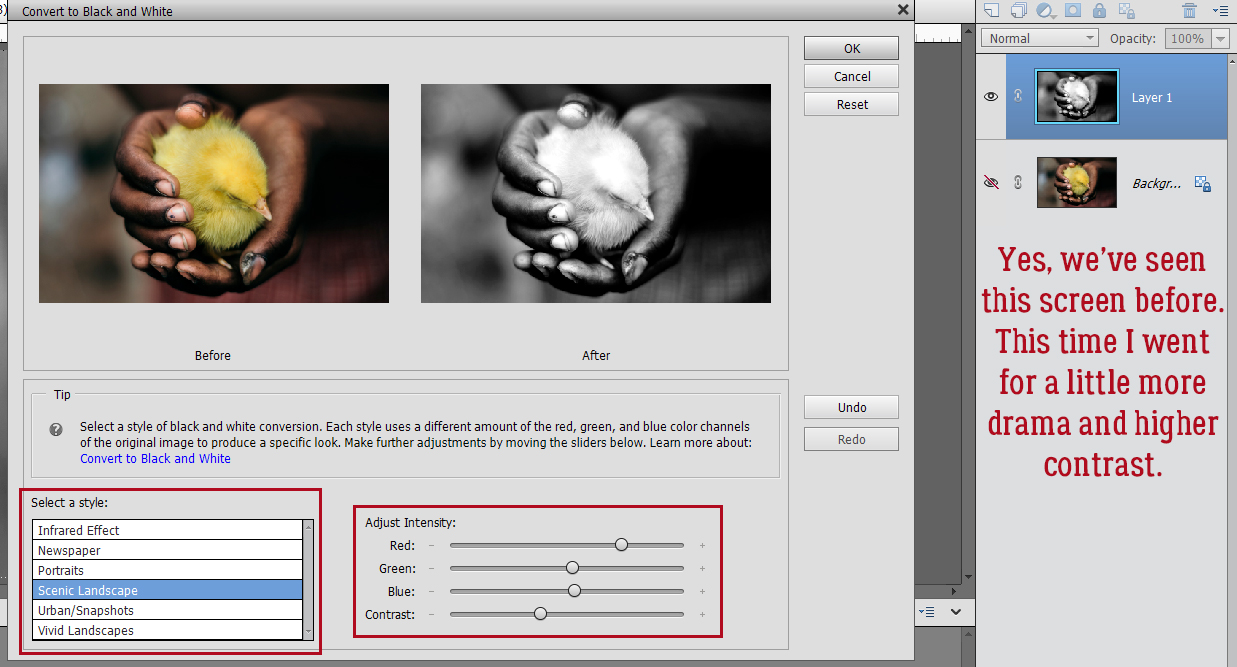Select the Background layer thumbnail
Screen dimensions: 1237x667
point(1077,182)
